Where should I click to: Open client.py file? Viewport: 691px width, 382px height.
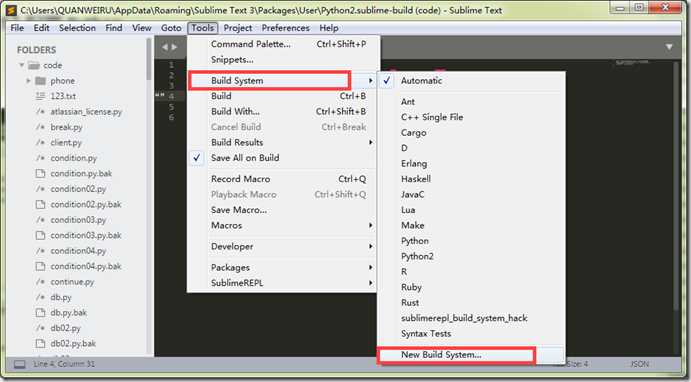[66, 142]
